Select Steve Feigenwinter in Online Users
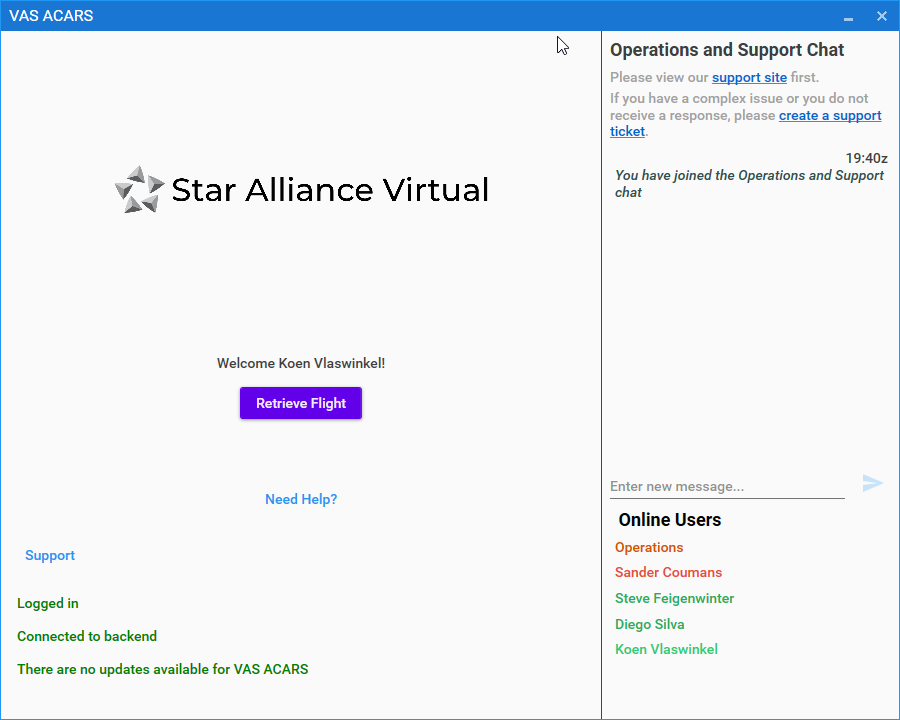This screenshot has width=900, height=720. pos(674,598)
